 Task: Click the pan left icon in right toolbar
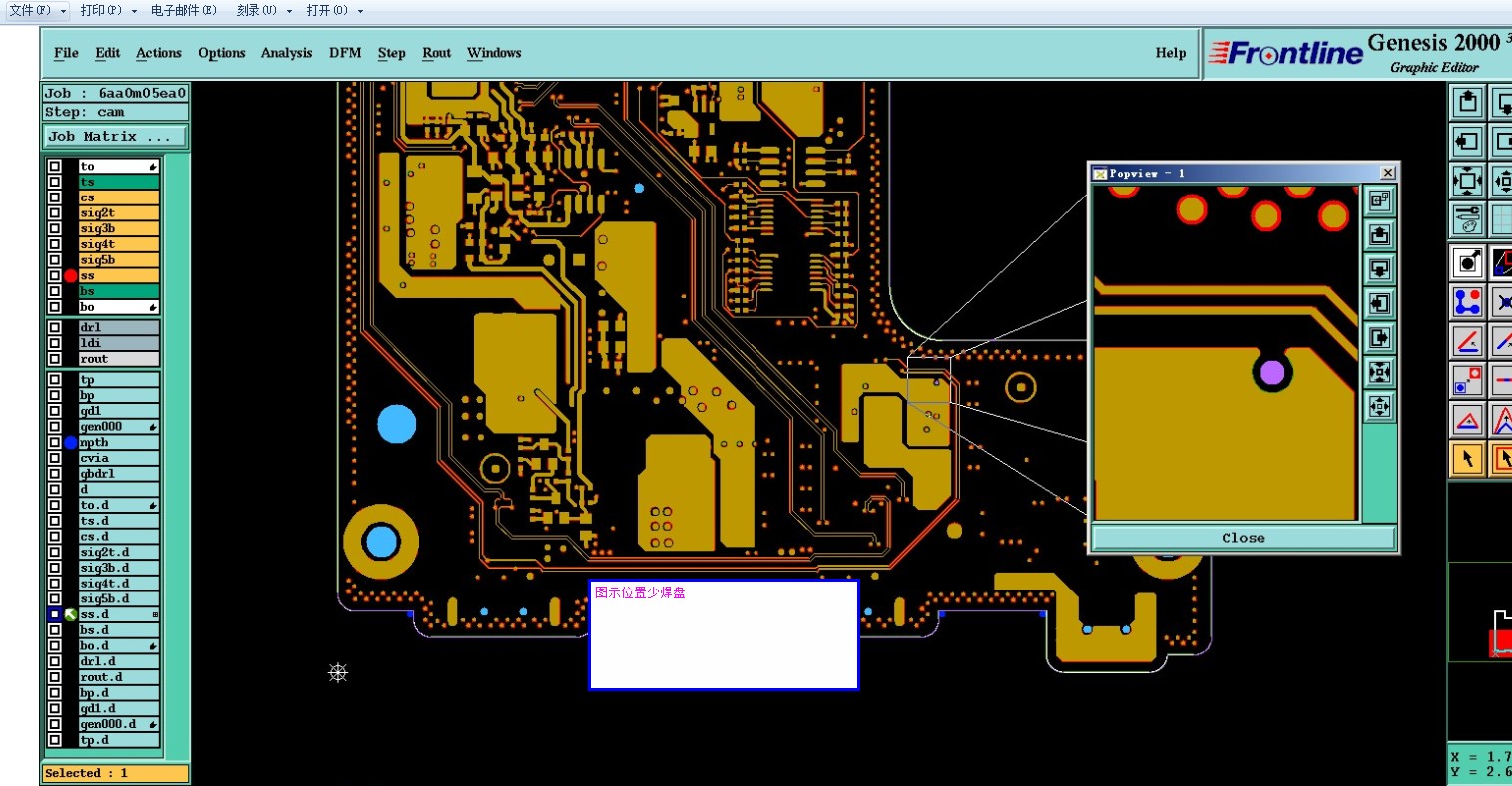coord(1468,142)
